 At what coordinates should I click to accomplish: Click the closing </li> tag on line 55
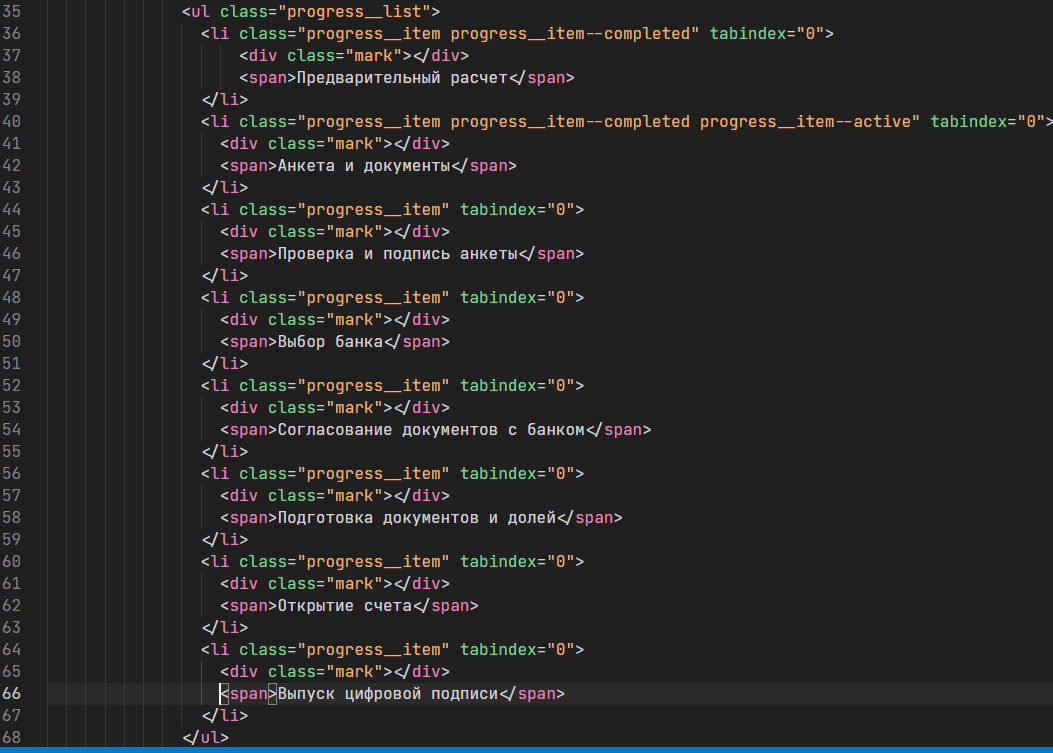[225, 451]
